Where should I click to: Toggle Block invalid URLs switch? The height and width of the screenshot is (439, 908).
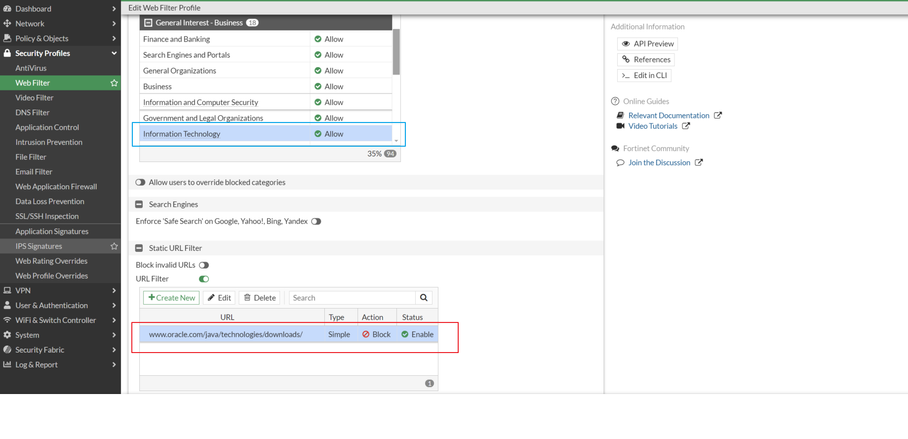[204, 265]
